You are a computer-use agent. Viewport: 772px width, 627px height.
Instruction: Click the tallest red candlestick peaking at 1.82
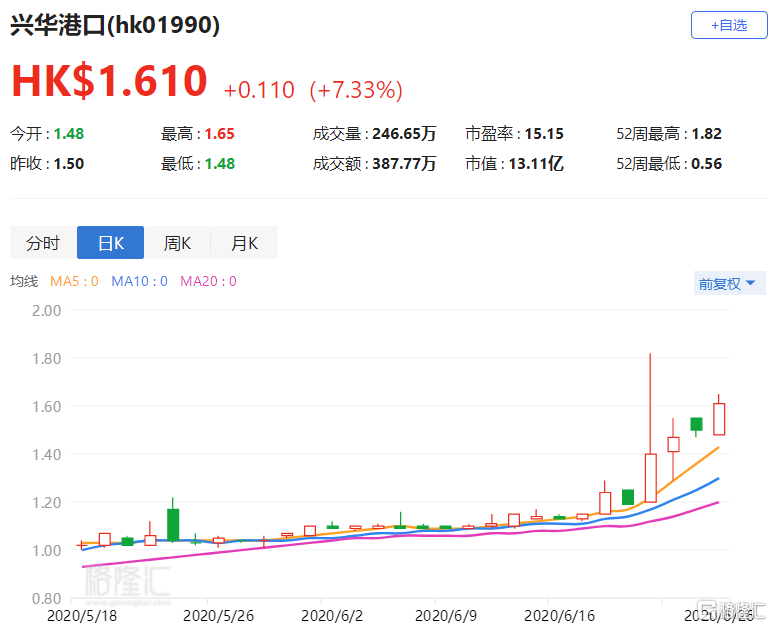(x=650, y=477)
